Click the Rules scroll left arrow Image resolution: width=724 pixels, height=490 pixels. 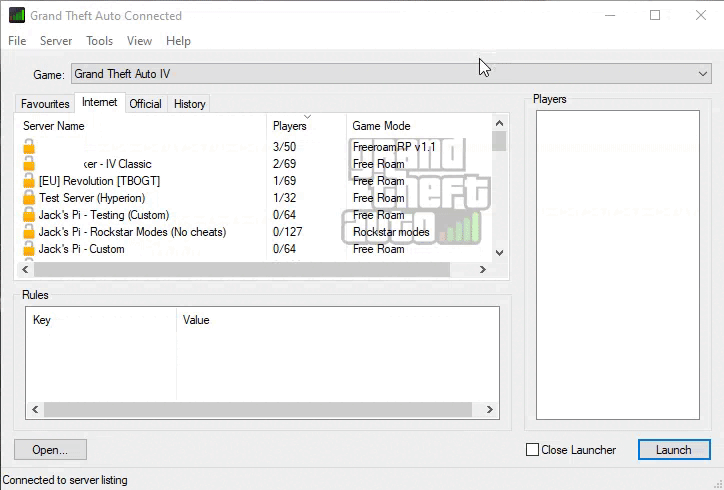coord(35,409)
